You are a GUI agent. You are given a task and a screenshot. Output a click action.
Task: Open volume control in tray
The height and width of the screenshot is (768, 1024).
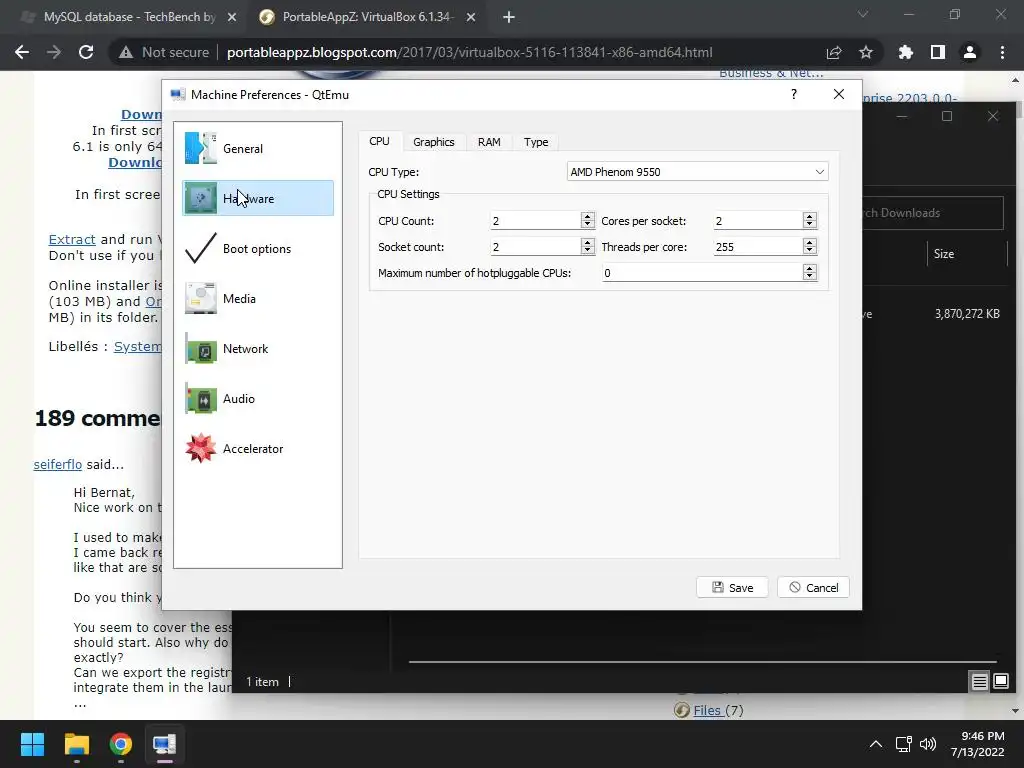pos(927,744)
